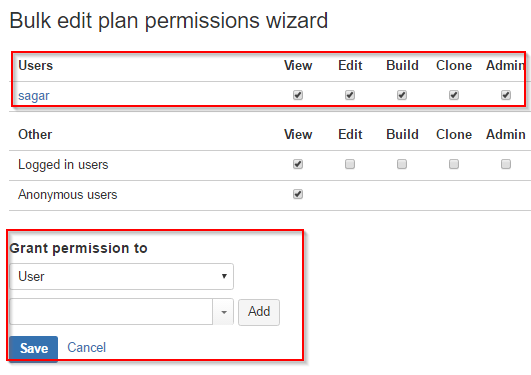Enable Build for Logged in users
This screenshot has height=375, width=531.
pos(402,164)
